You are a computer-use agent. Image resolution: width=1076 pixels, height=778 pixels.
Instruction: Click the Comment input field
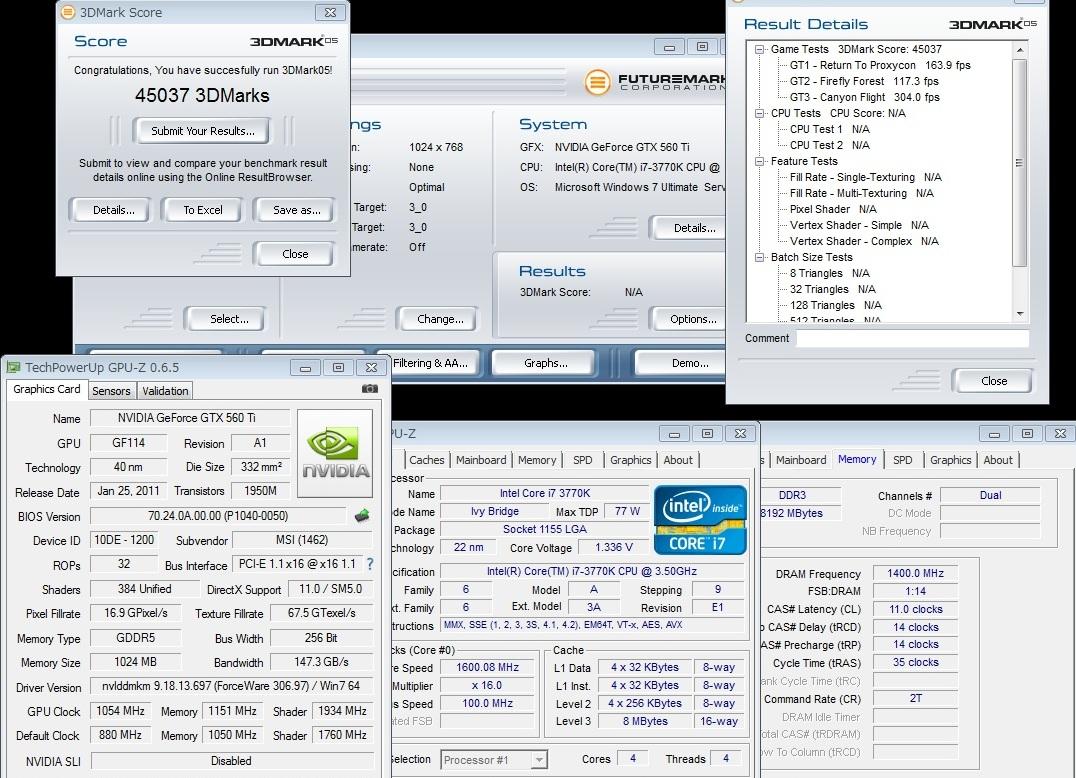912,338
